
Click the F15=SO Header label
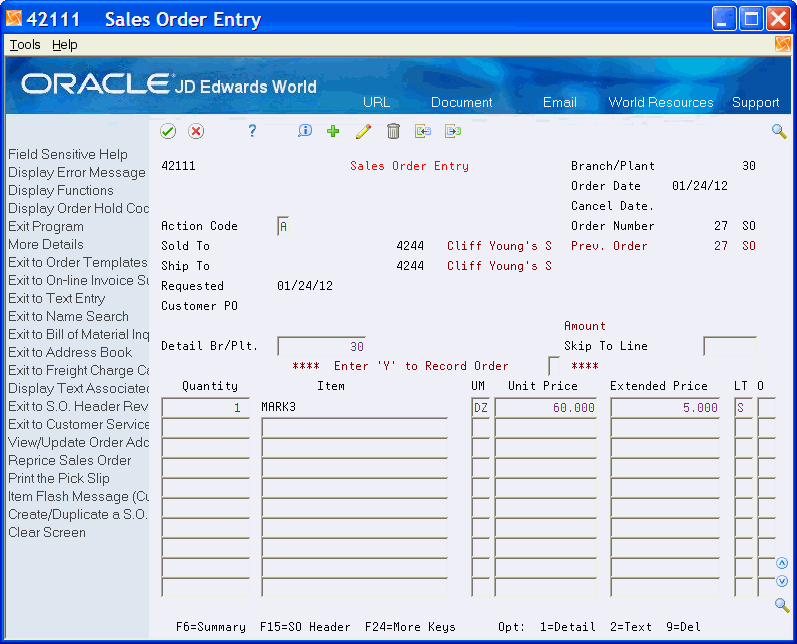(305, 627)
